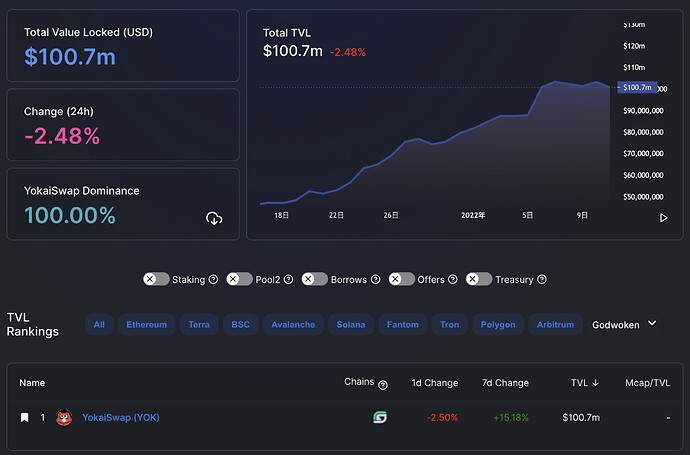Click the bookmark icon beside YokaiSwap
Screen dimensions: 690x455
(x=25, y=417)
